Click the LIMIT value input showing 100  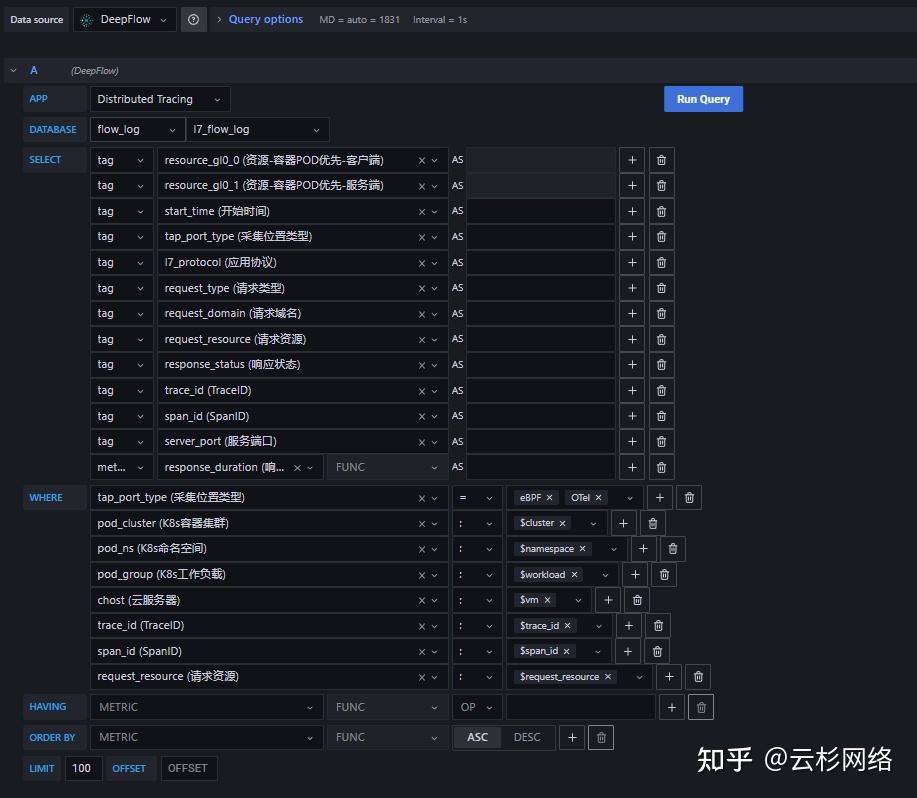coord(83,768)
